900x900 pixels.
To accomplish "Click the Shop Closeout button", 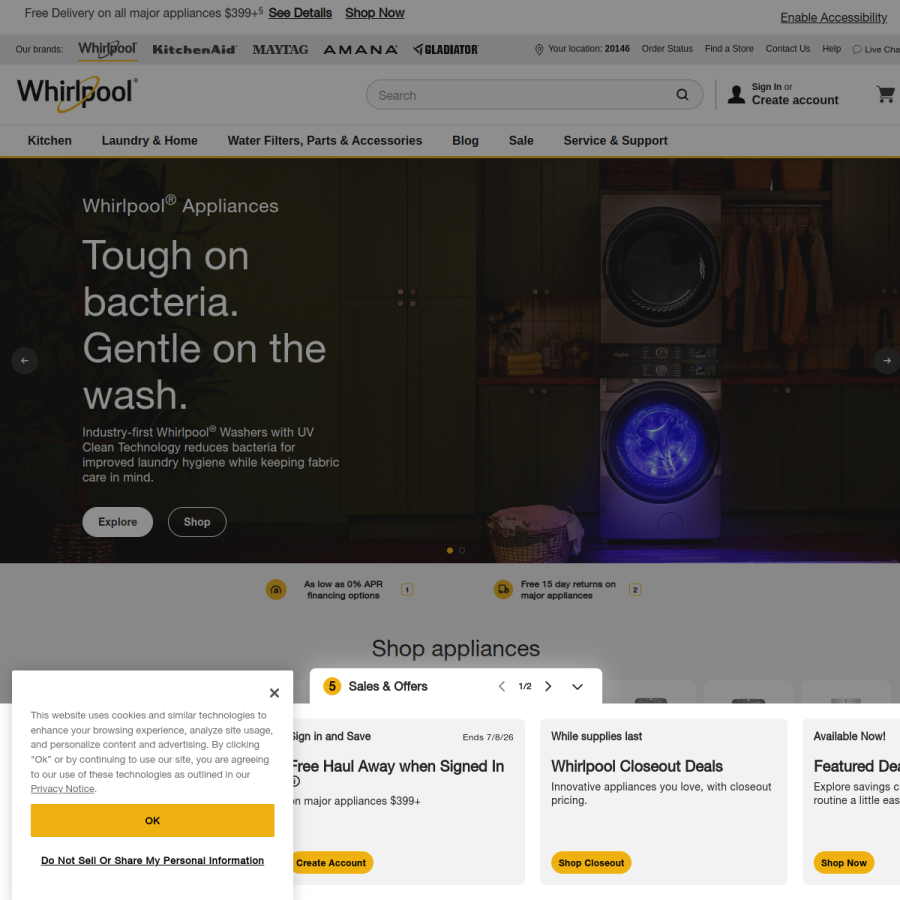I will click(591, 863).
